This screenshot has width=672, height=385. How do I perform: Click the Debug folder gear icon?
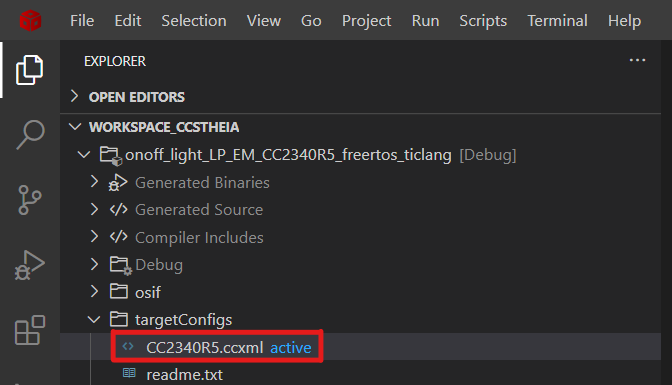pyautogui.click(x=120, y=265)
